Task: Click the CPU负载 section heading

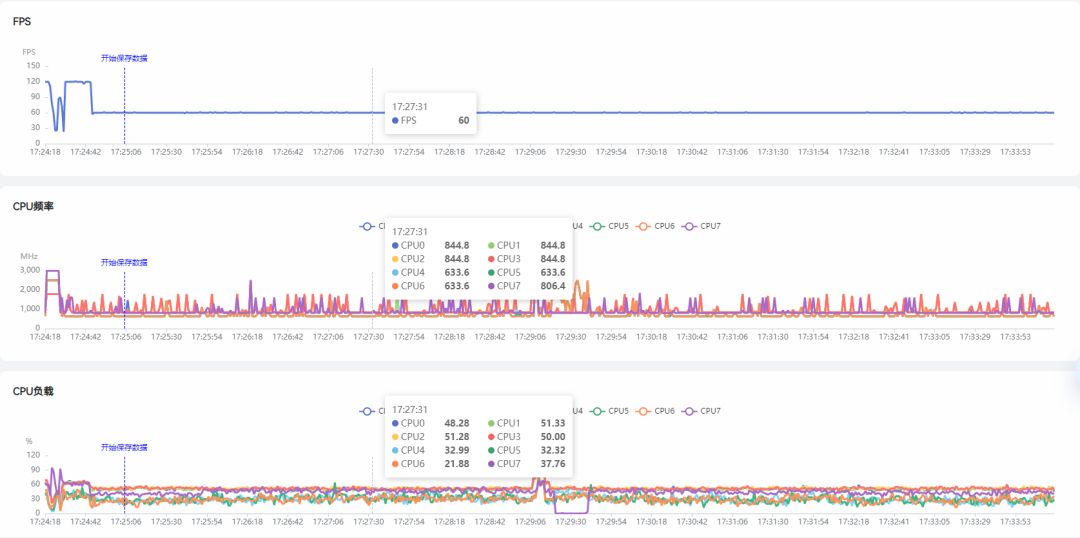Action: coord(33,391)
